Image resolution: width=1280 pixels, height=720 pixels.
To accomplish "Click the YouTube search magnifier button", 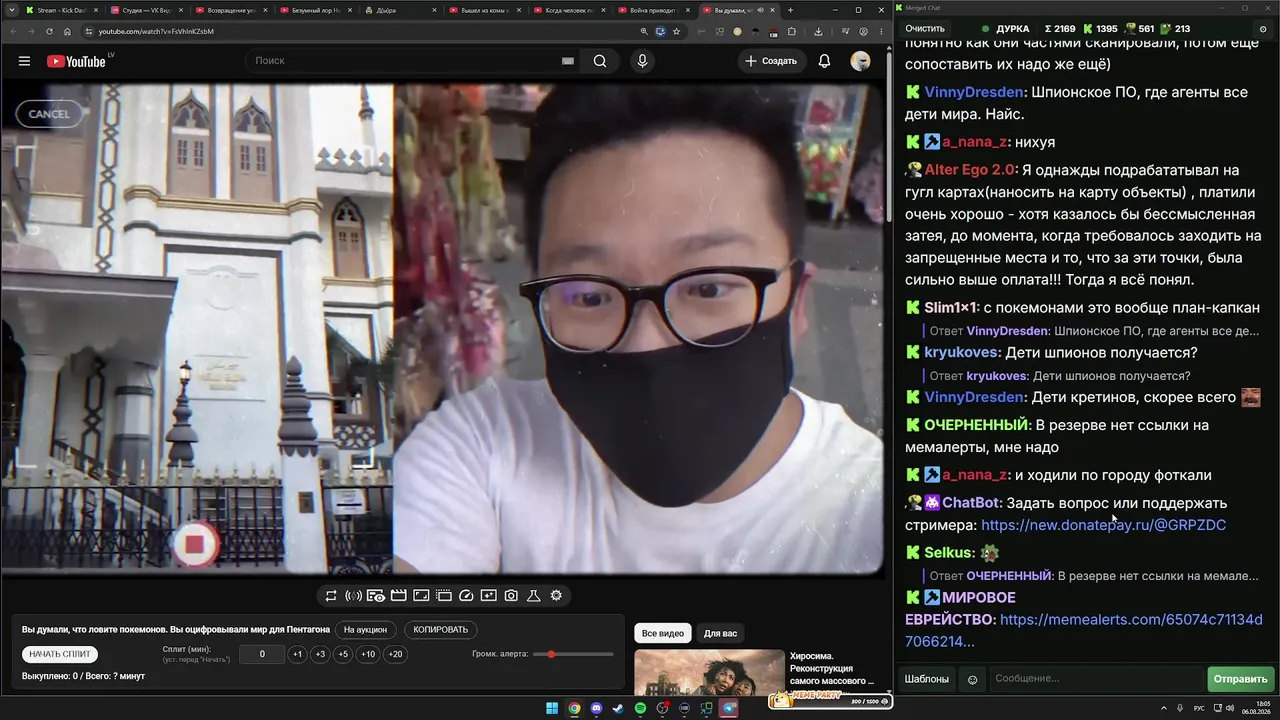I will [x=600, y=61].
